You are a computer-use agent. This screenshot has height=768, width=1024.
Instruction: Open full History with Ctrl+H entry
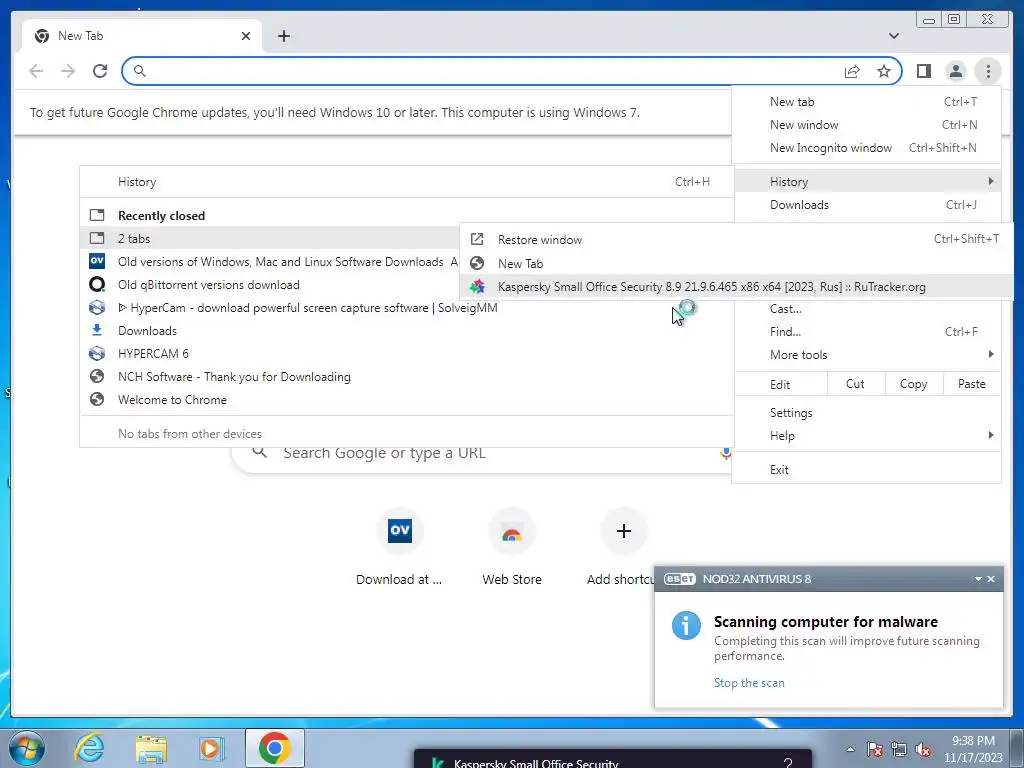coord(406,182)
